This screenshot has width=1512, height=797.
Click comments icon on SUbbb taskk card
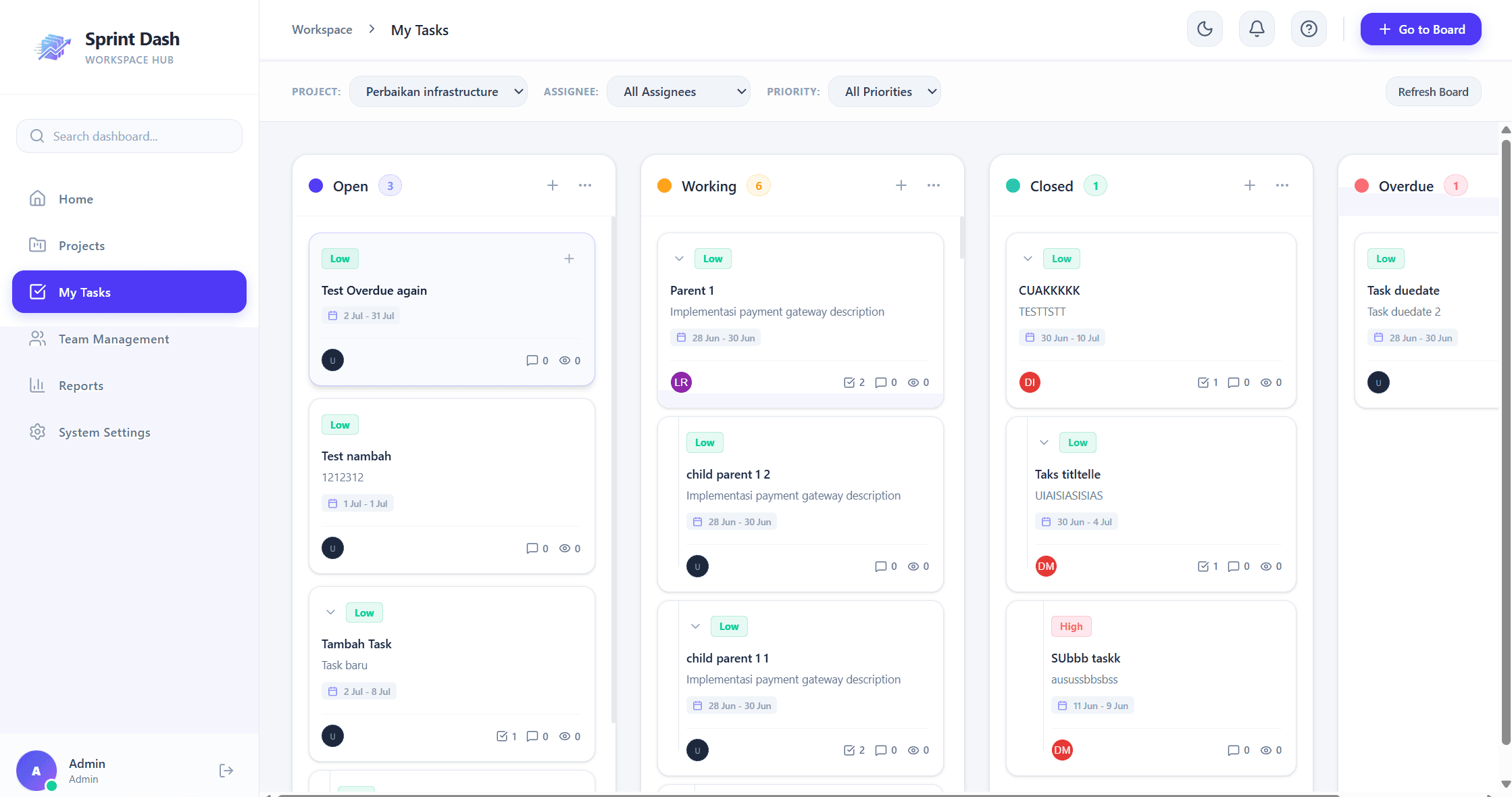point(1234,750)
